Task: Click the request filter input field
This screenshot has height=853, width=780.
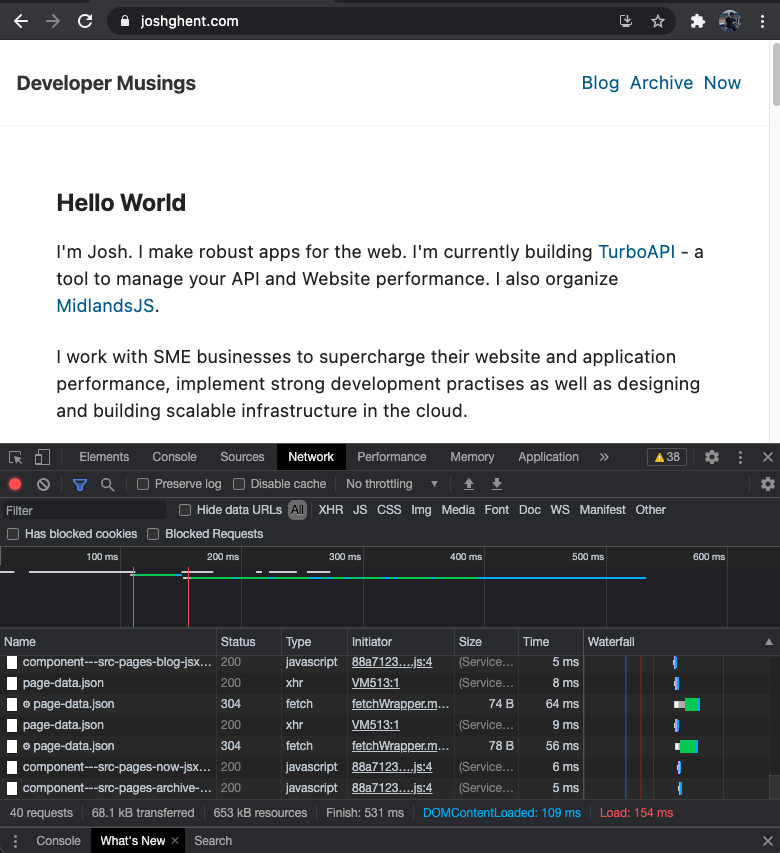Action: (x=84, y=510)
